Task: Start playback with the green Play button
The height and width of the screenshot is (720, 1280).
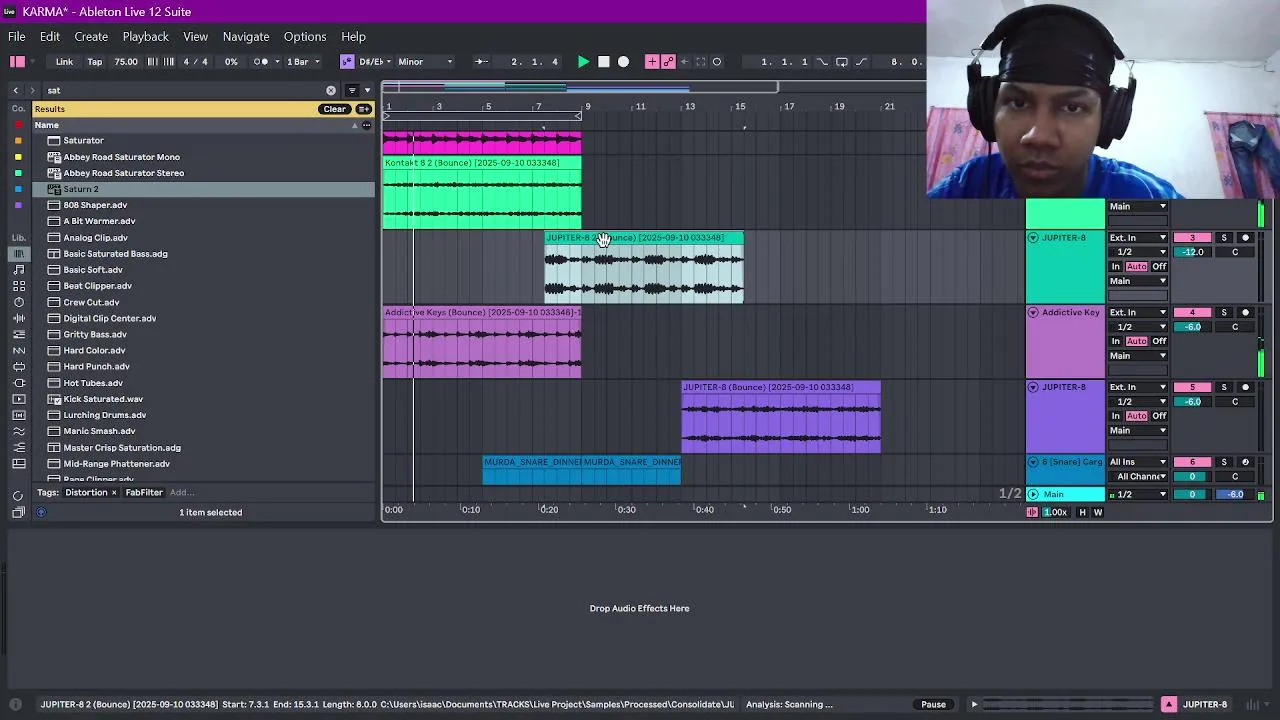Action: click(x=583, y=62)
